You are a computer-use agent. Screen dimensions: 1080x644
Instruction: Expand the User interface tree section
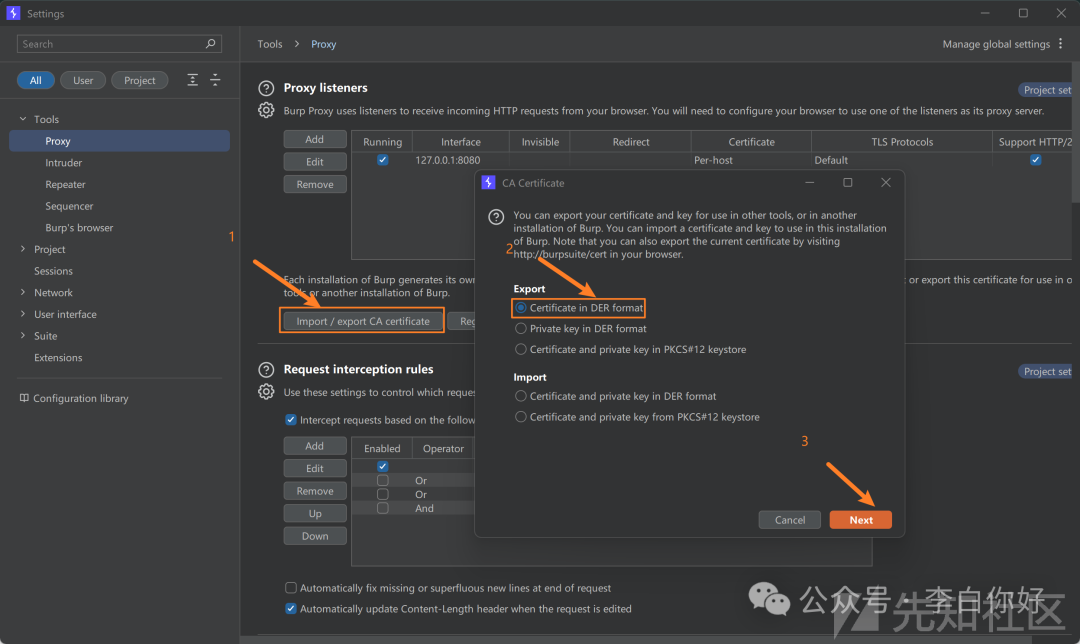coord(23,313)
